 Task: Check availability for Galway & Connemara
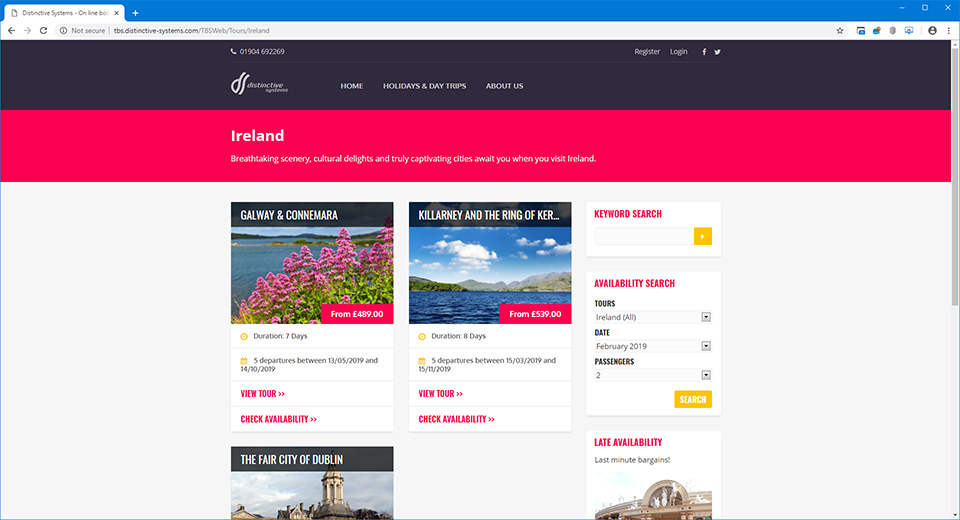[x=279, y=420]
